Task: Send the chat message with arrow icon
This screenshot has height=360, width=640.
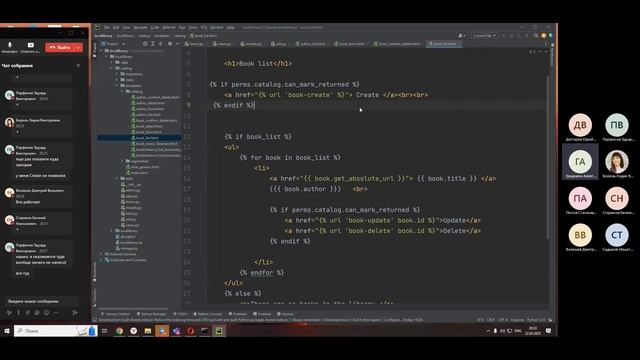Action: click(75, 312)
